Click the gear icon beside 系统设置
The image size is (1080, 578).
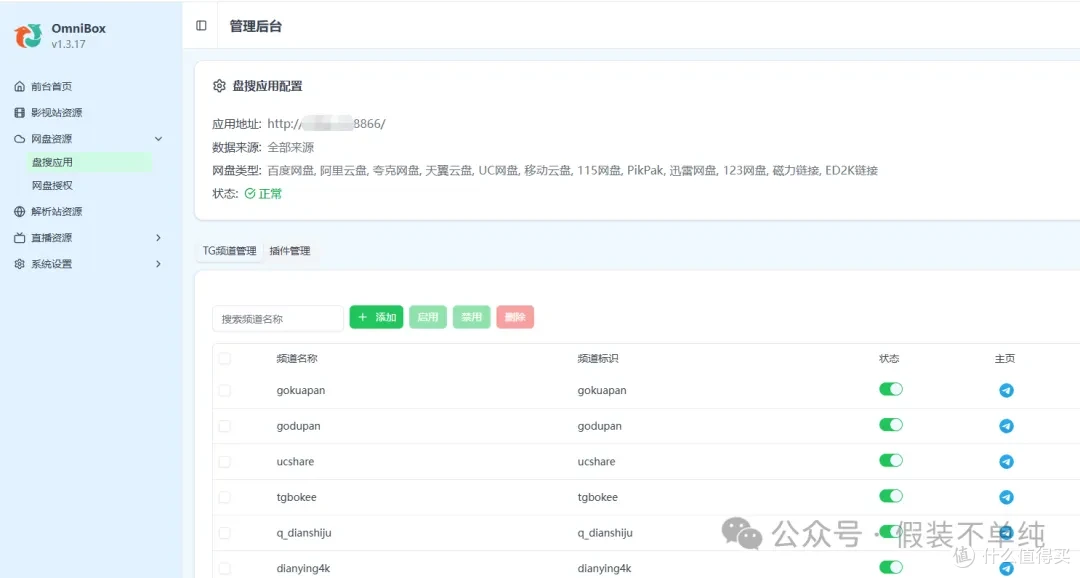pos(19,264)
